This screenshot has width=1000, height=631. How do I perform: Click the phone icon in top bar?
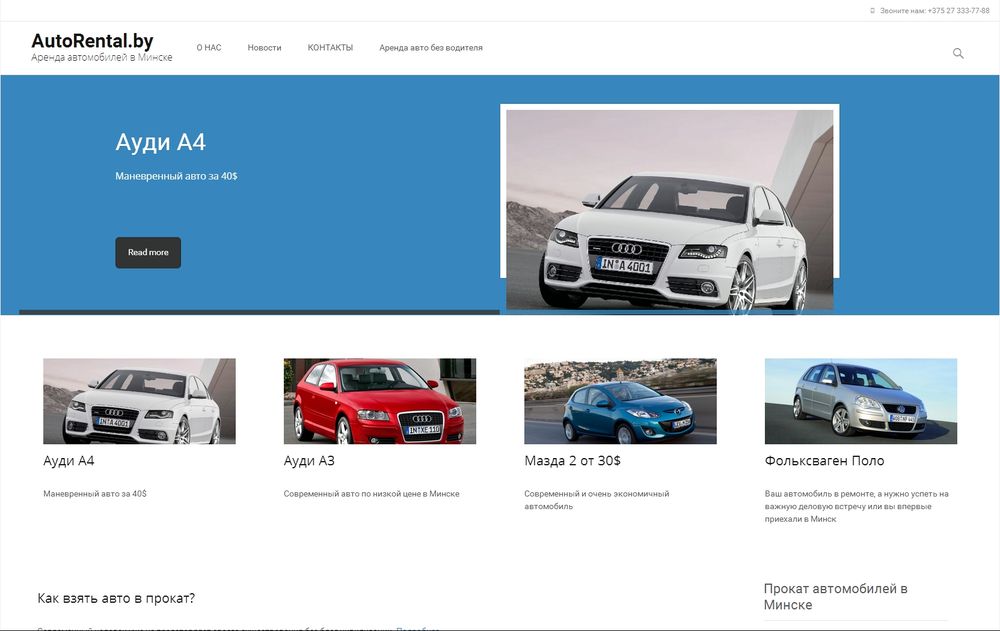(872, 11)
